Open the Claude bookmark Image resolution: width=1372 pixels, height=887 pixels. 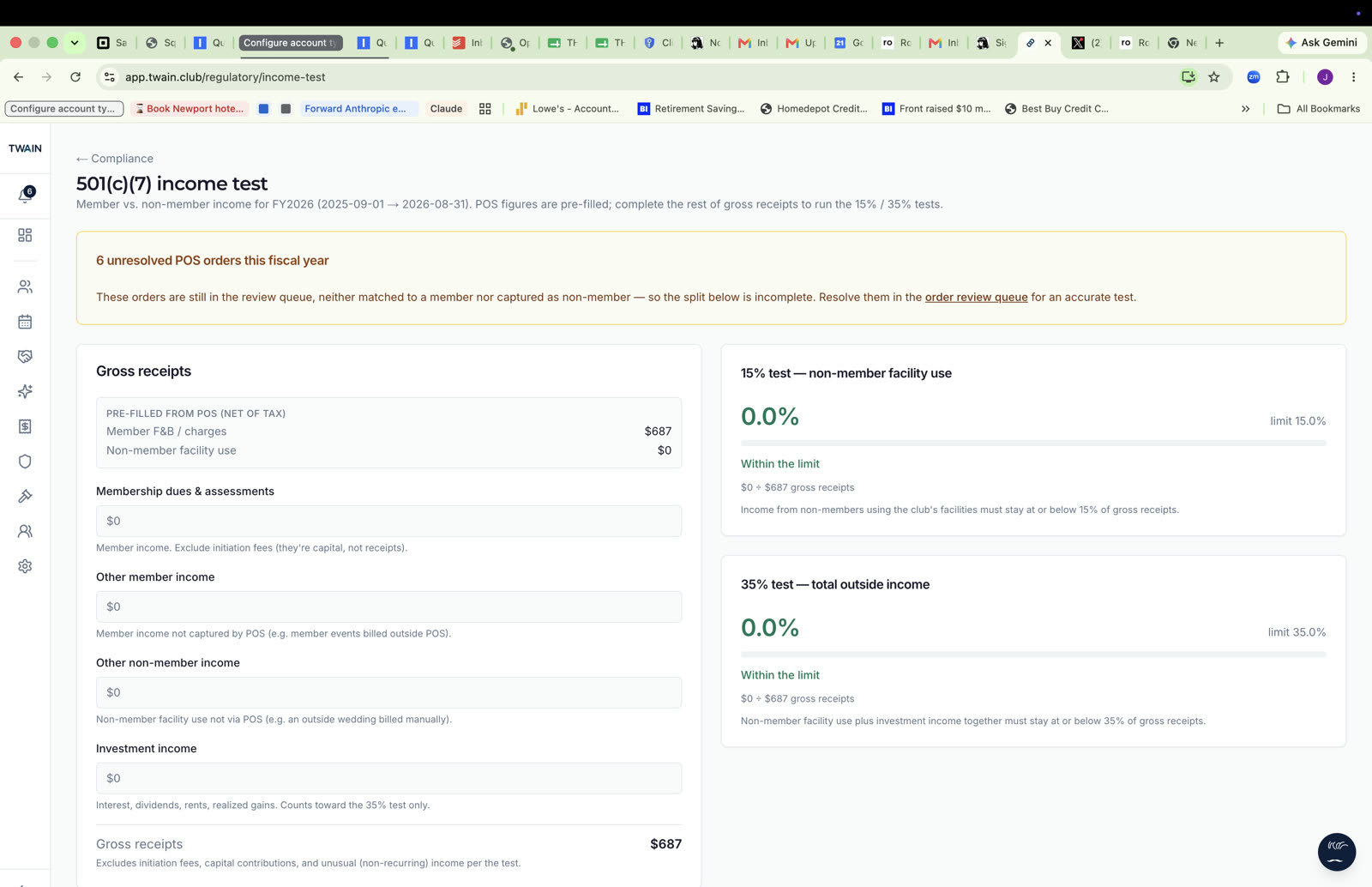[446, 109]
